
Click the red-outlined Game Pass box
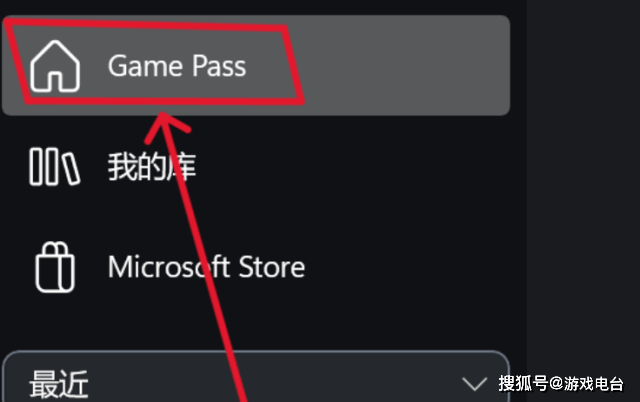[155, 64]
